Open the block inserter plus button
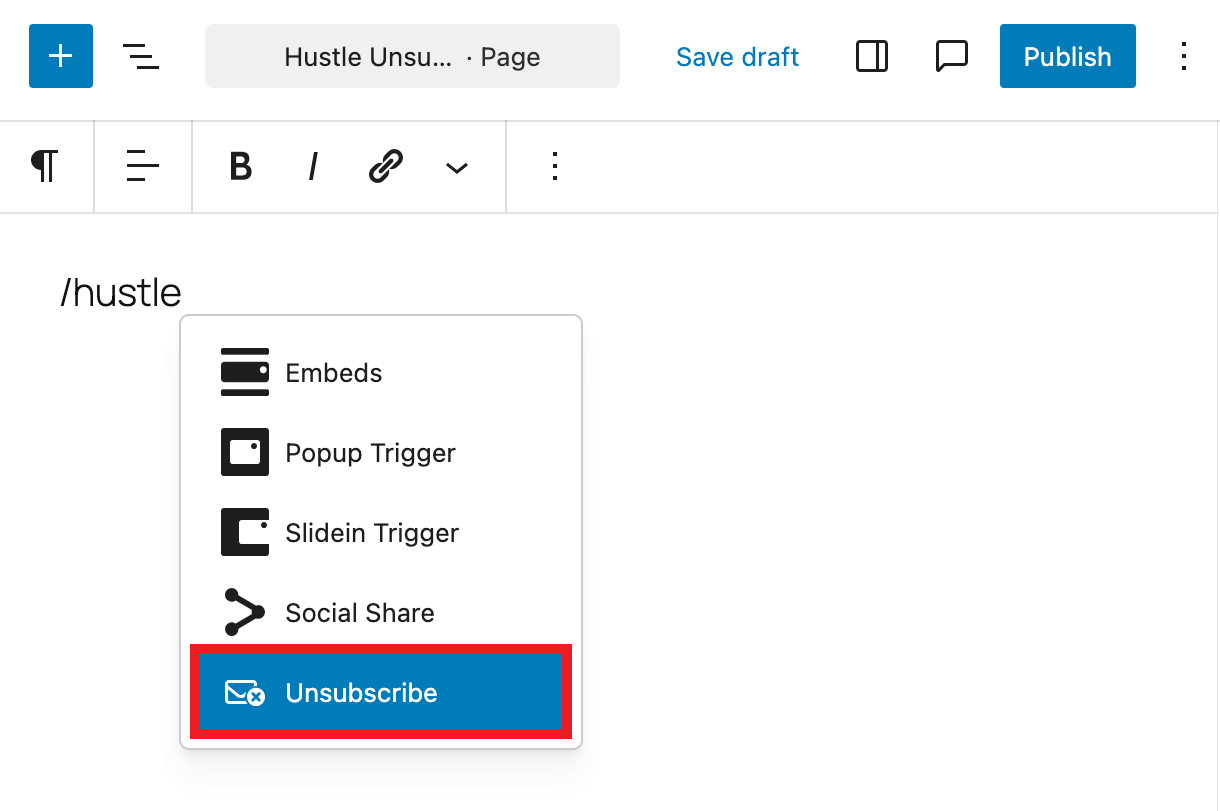Image resolution: width=1220 pixels, height=811 pixels. [61, 56]
